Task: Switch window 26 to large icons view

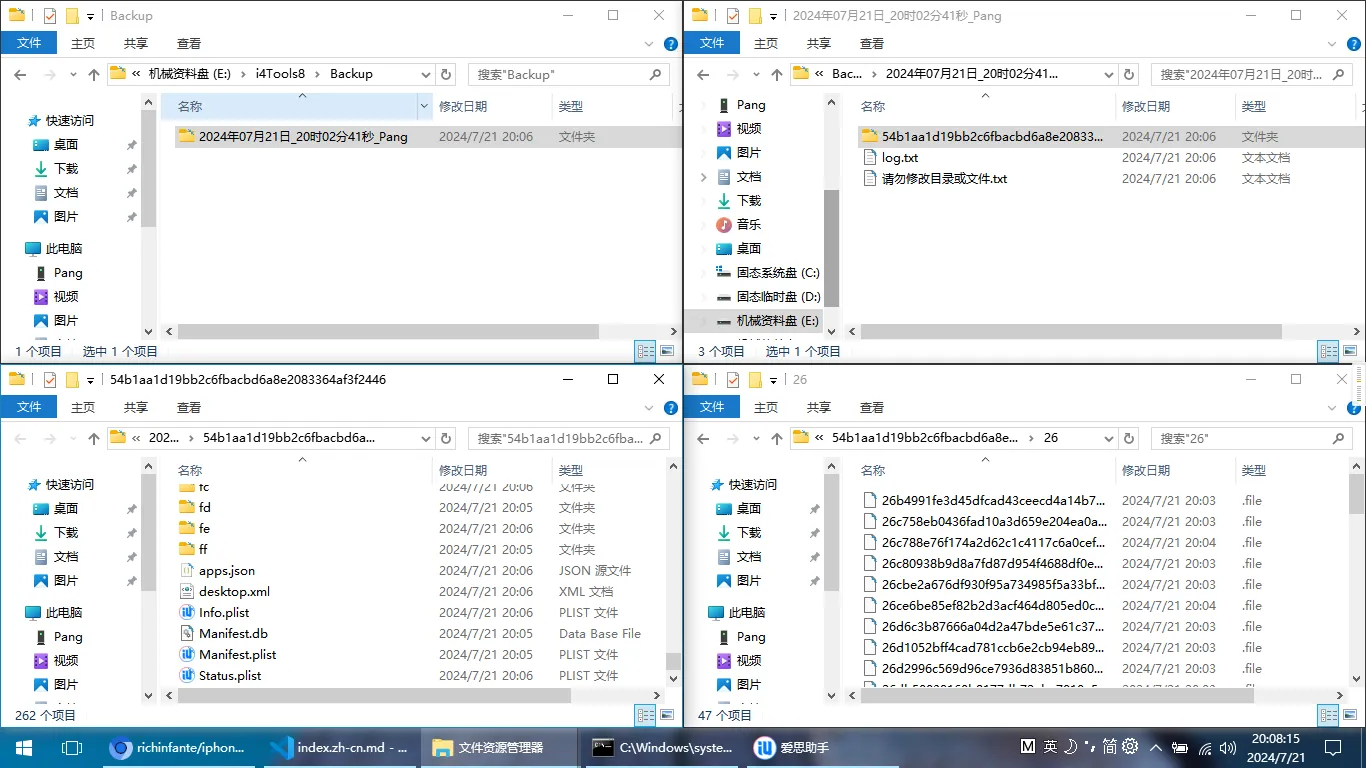Action: [x=1350, y=715]
